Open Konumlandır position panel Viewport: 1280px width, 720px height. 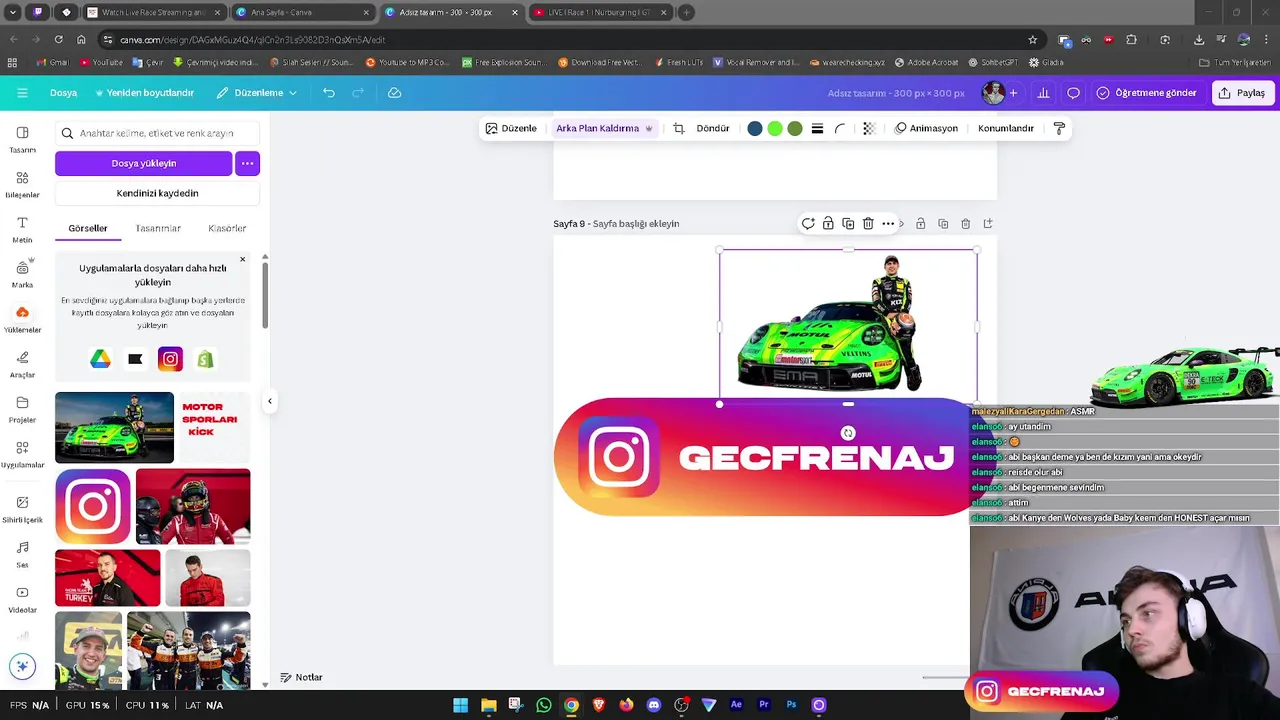[1006, 128]
